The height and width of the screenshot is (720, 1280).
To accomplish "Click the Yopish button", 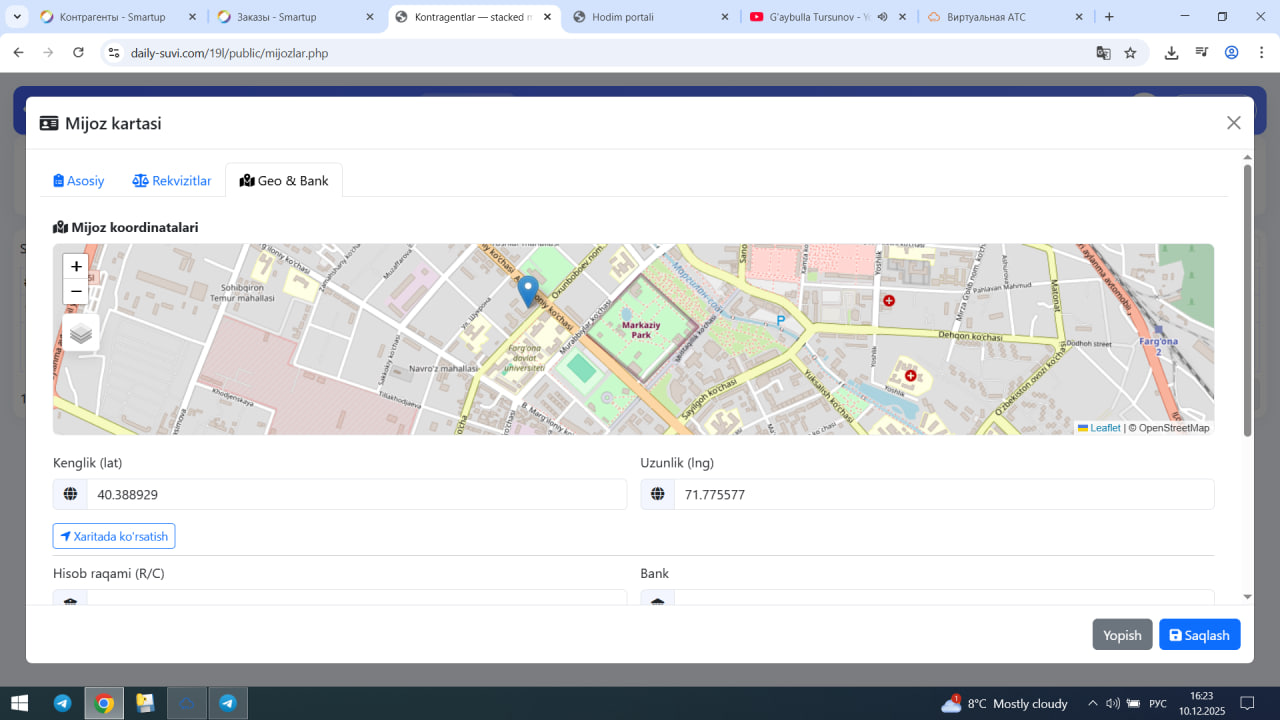I will click(1122, 635).
